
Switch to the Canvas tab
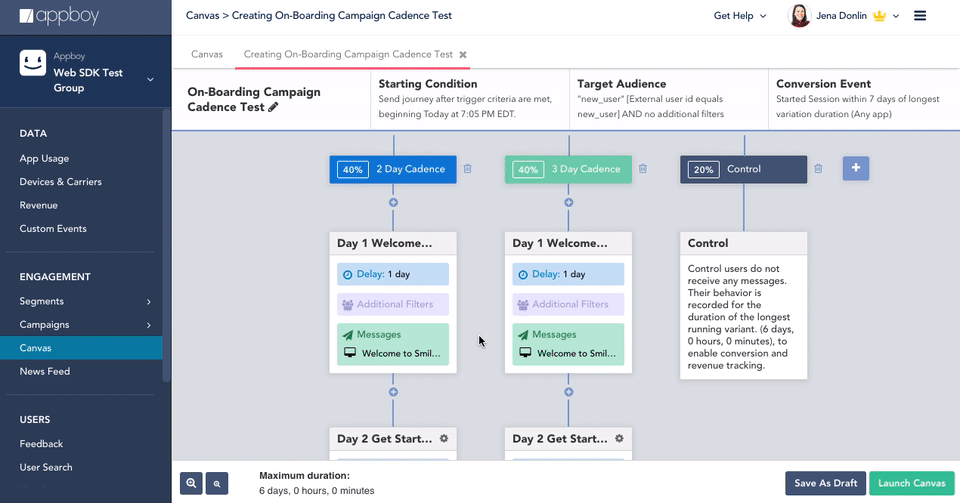point(207,54)
